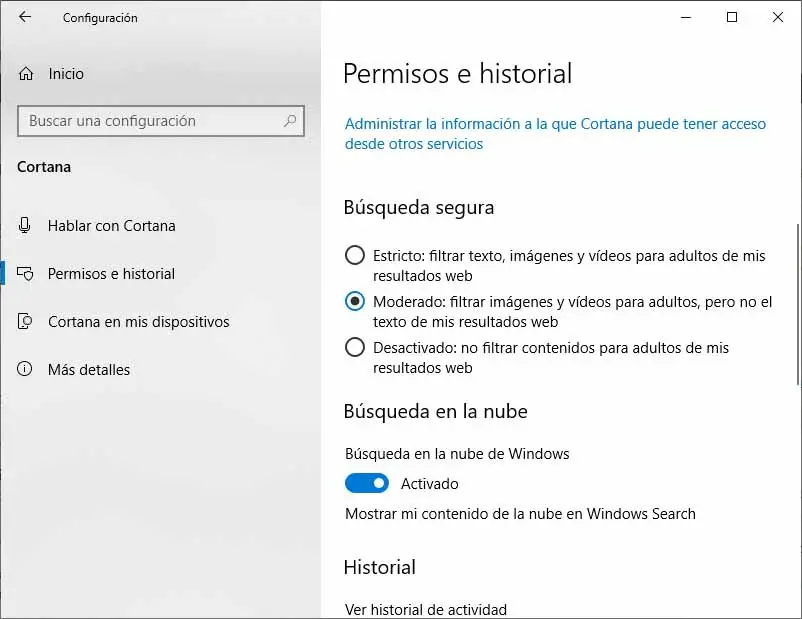Click the info icon beside Más detalles

click(26, 370)
